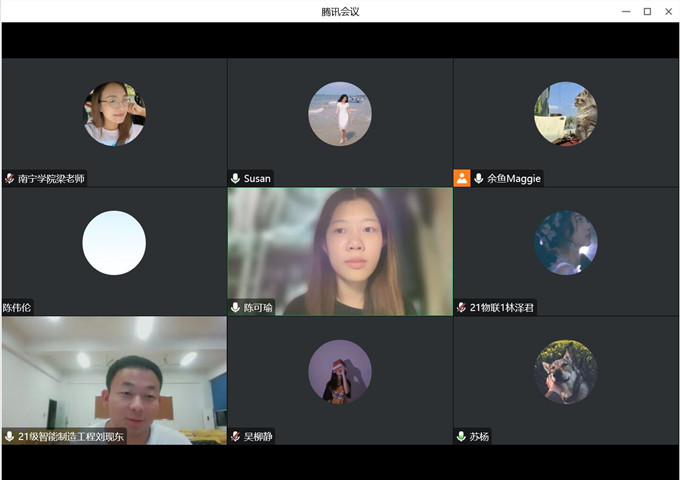Click the 南宁学院梁老师 name label
Image resolution: width=680 pixels, height=480 pixels.
click(51, 179)
